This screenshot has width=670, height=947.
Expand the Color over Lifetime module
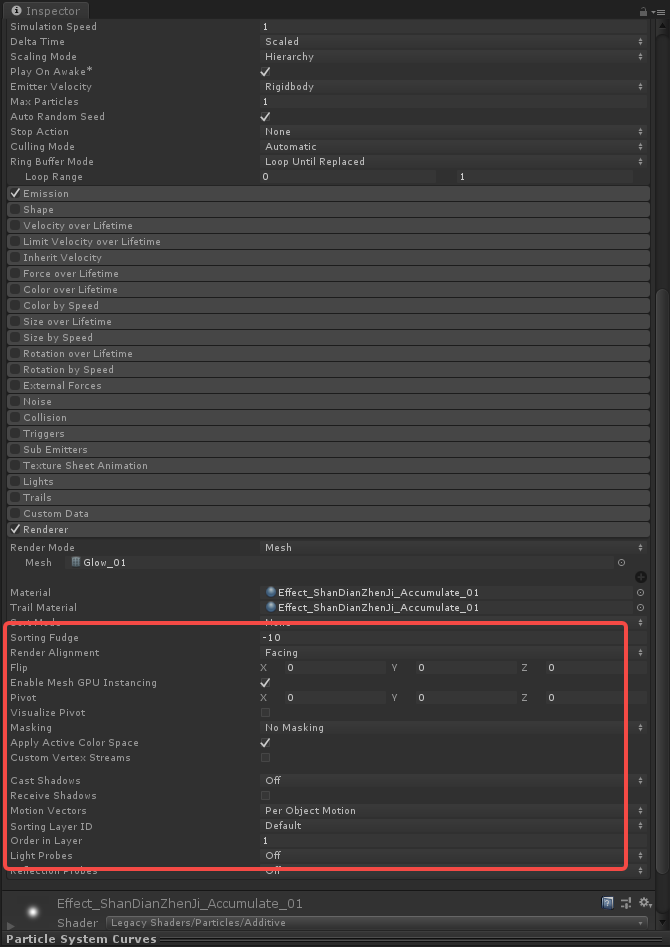(x=70, y=290)
